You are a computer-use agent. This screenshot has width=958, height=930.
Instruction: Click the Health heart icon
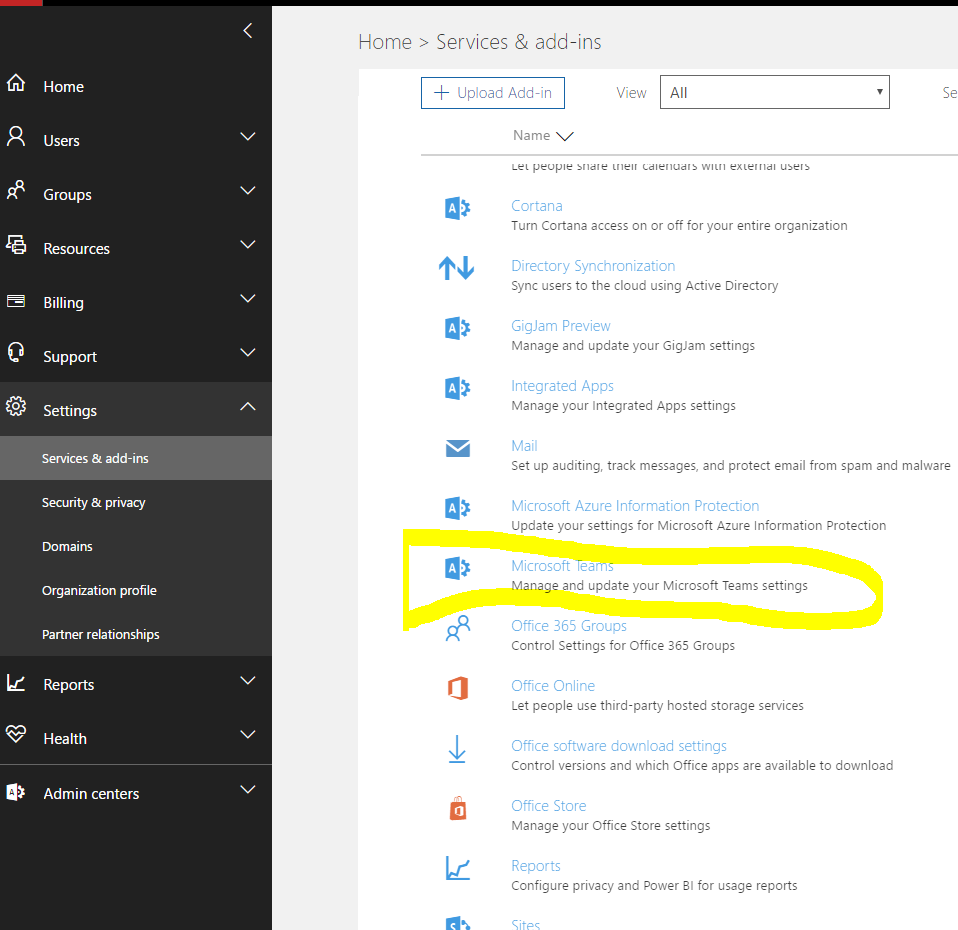click(x=16, y=734)
